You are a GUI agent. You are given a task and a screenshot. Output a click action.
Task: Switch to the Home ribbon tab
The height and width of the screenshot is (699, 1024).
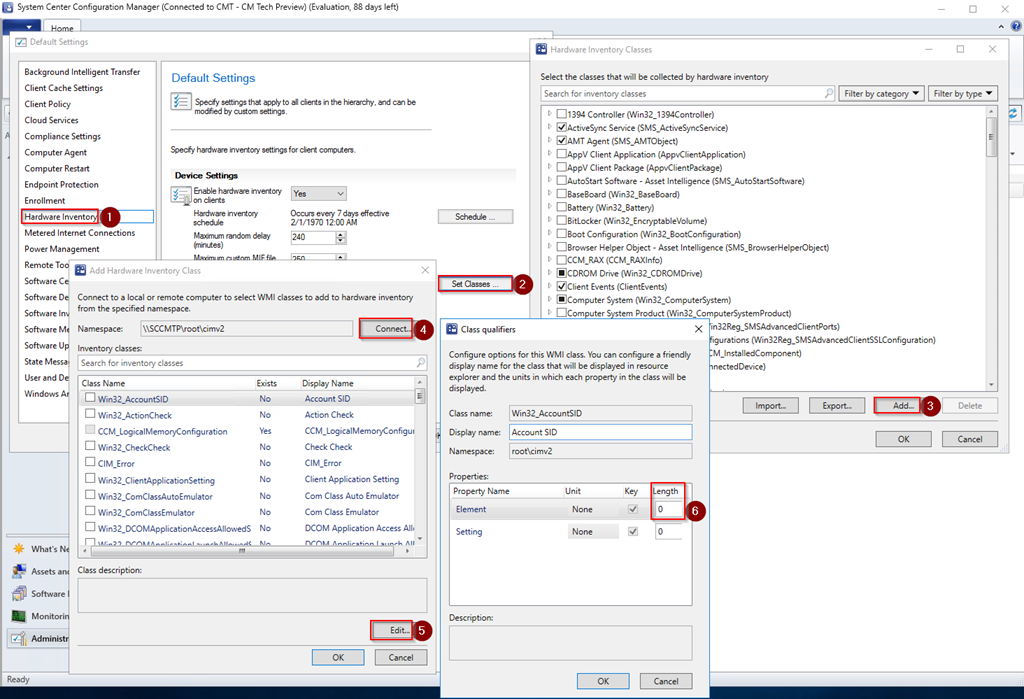click(x=62, y=29)
